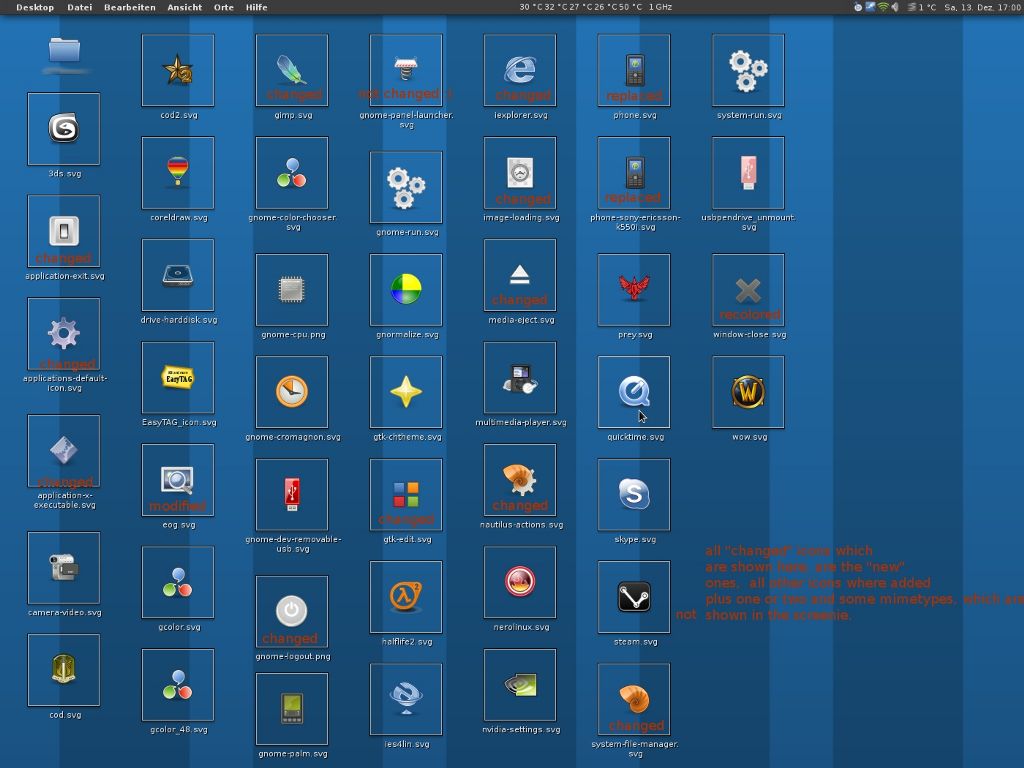Select the gnome-run.svg gears icon
The height and width of the screenshot is (768, 1024).
[406, 187]
